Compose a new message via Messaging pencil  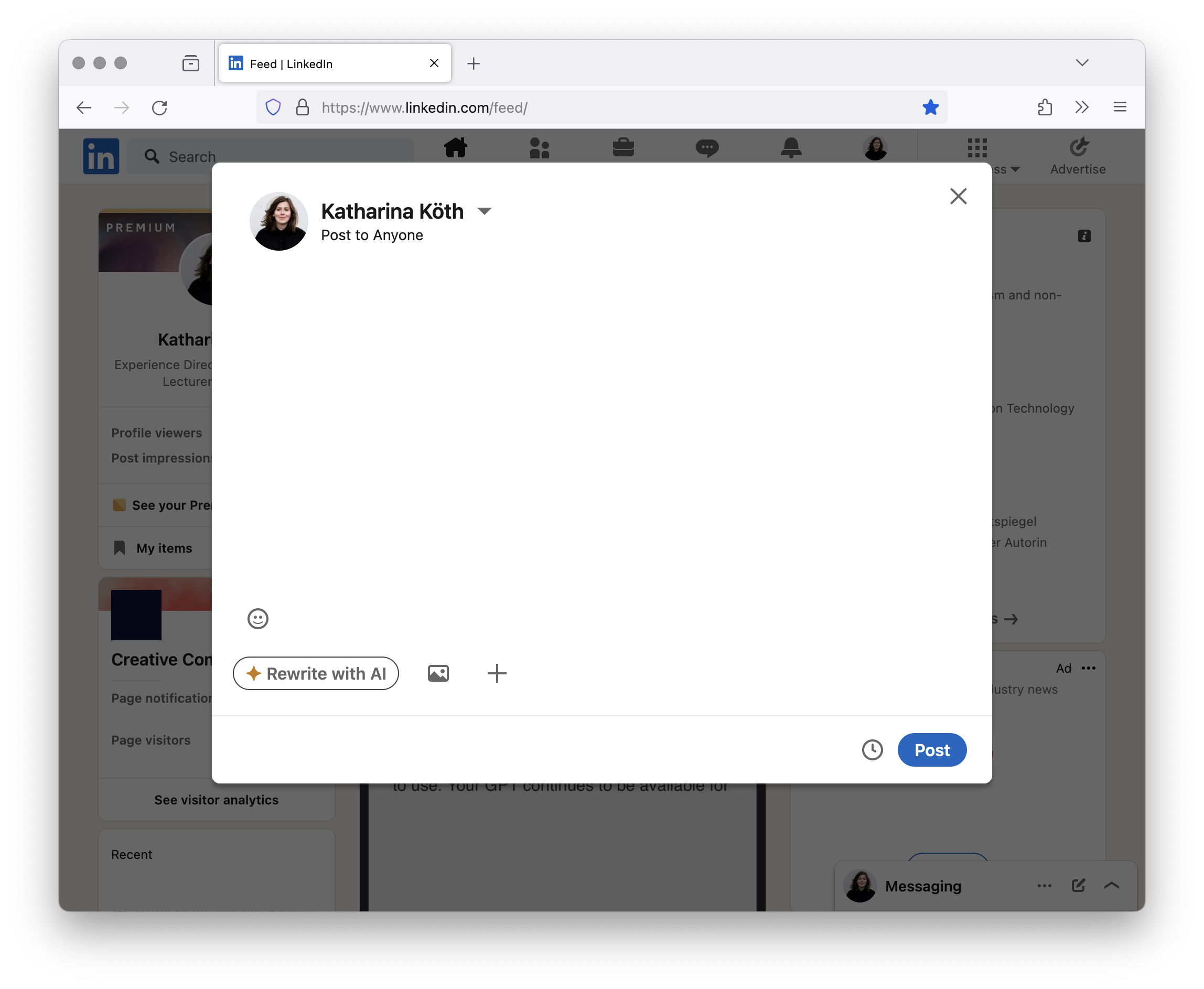click(x=1078, y=885)
